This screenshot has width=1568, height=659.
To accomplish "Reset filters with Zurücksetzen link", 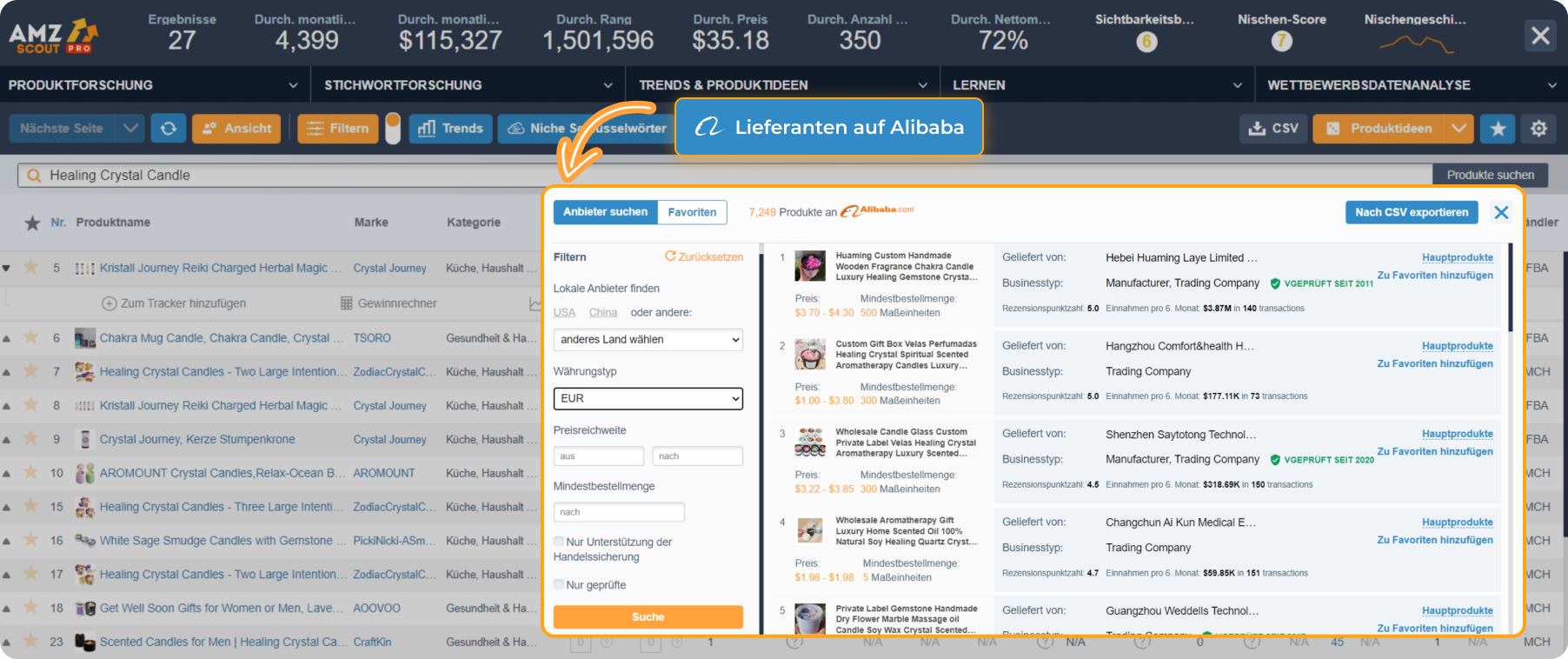I will 704,256.
